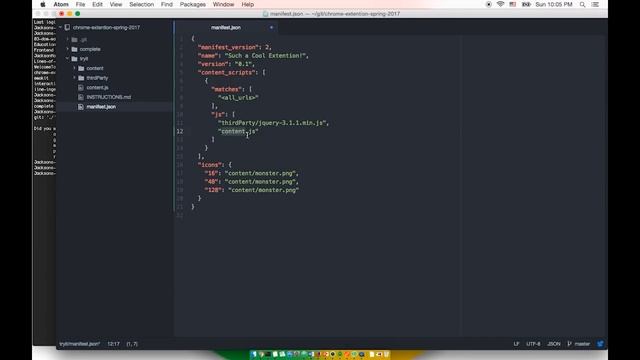Collapse the tryit folder arrow
Image resolution: width=640 pixels, height=360 pixels.
(x=68, y=58)
